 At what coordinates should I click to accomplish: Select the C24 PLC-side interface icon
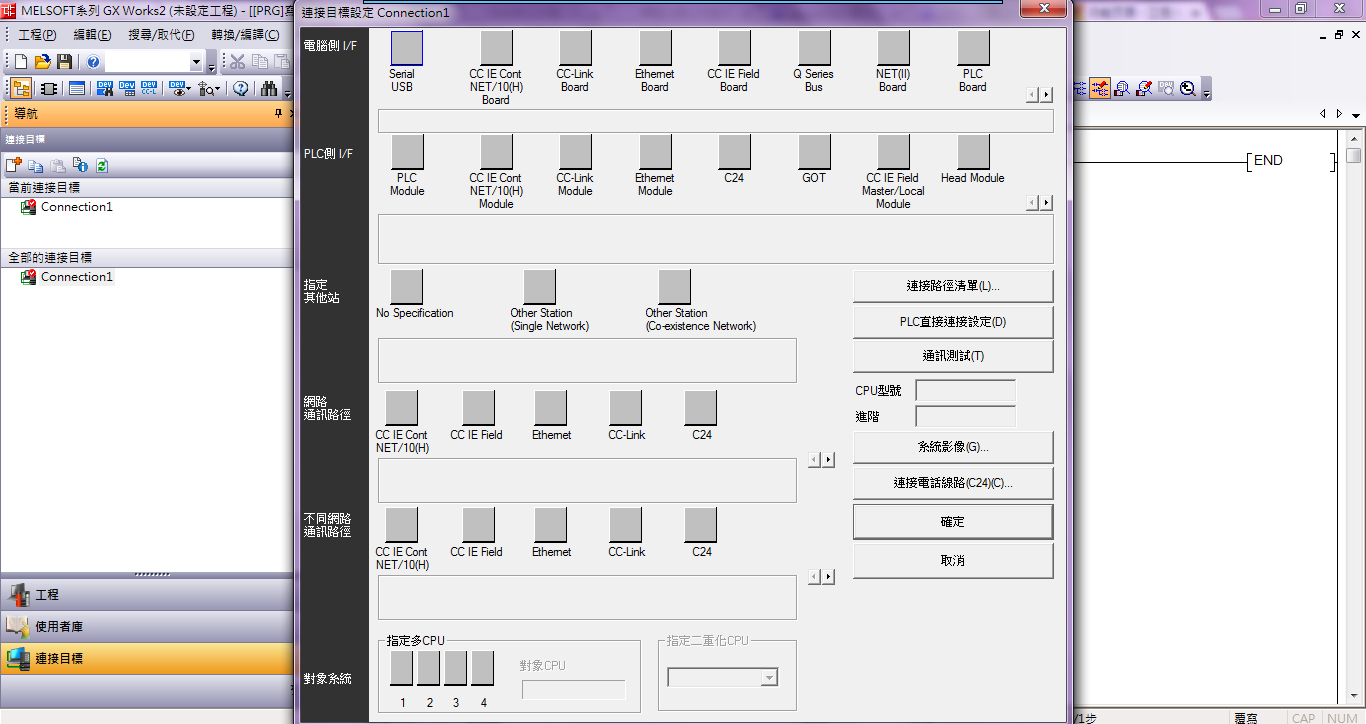pos(734,152)
